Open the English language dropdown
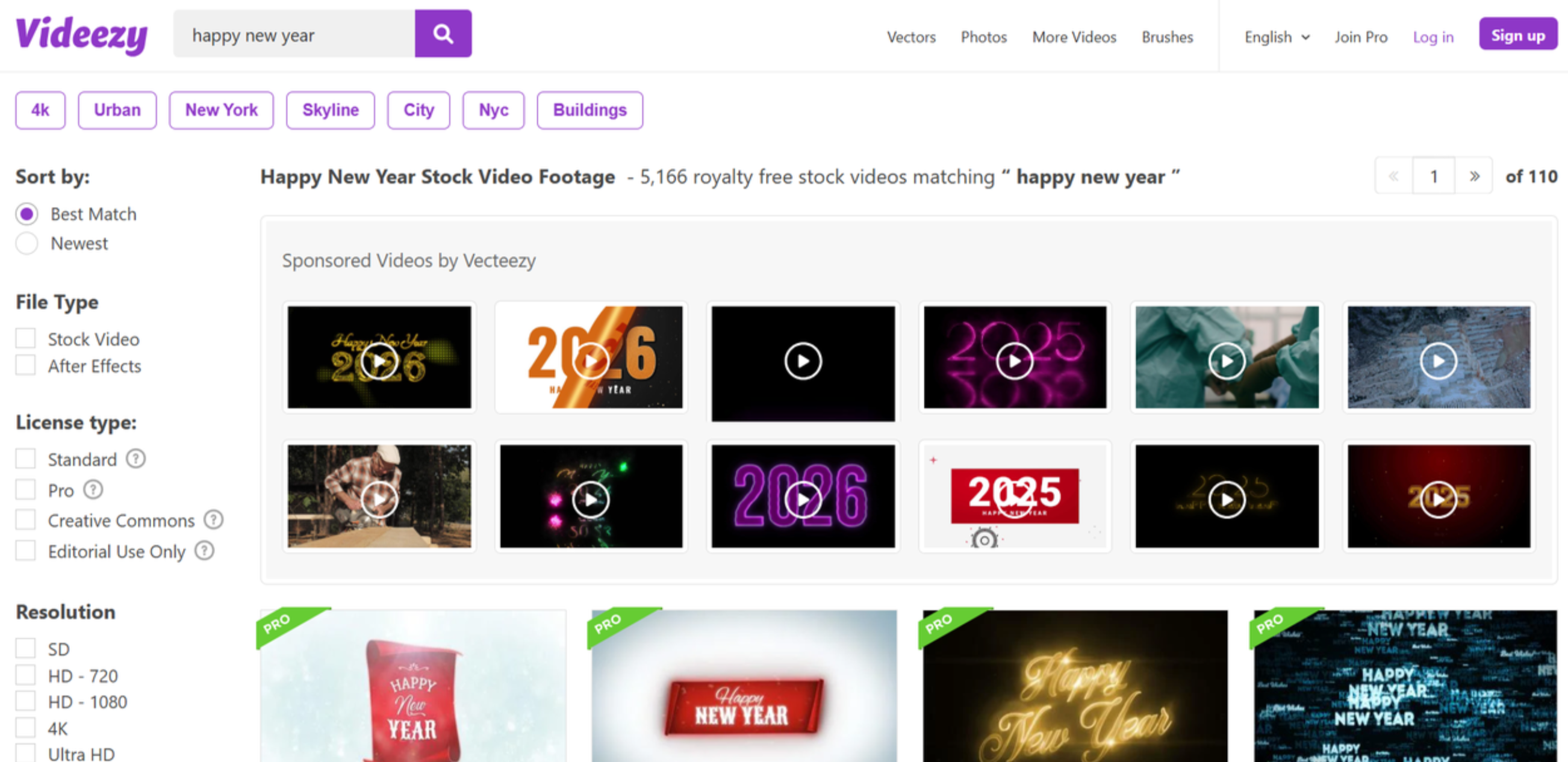Screen dimensions: 1568x762 (1276, 37)
